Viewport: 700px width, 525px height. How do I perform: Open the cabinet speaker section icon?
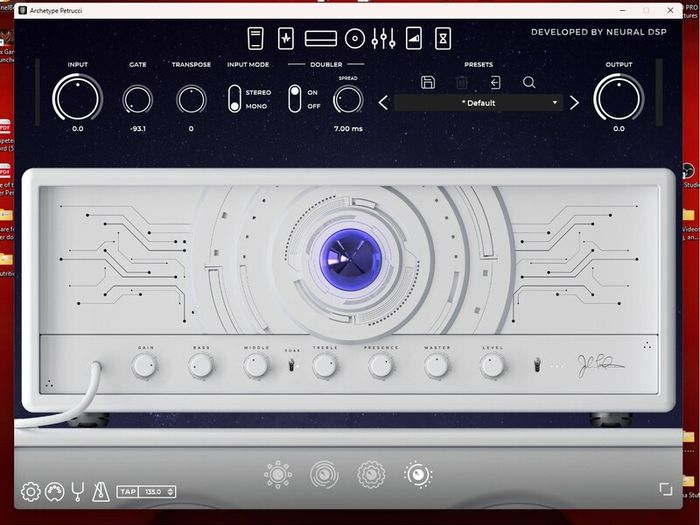tap(354, 39)
